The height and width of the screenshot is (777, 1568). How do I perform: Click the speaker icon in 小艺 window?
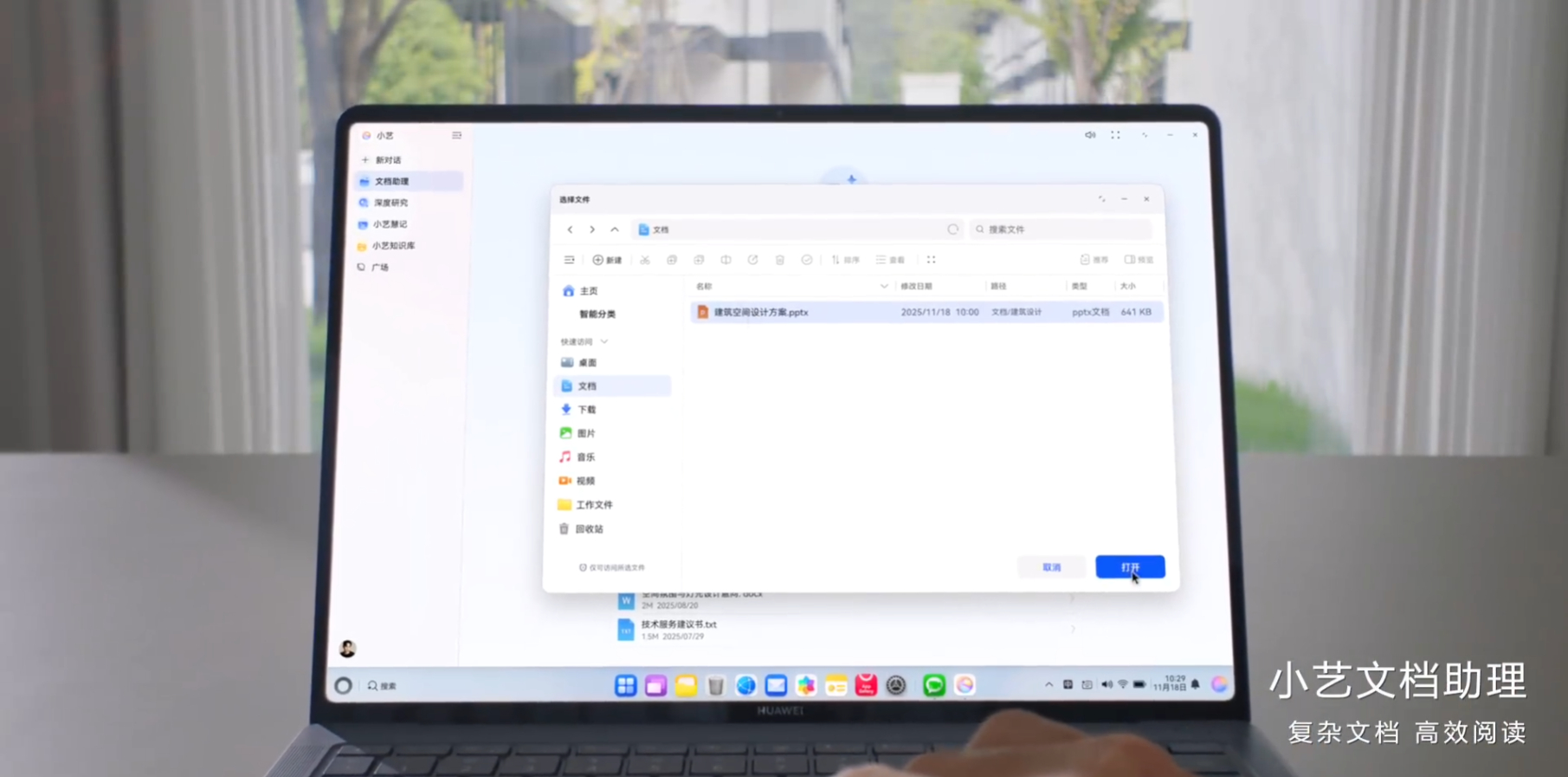pos(1090,135)
